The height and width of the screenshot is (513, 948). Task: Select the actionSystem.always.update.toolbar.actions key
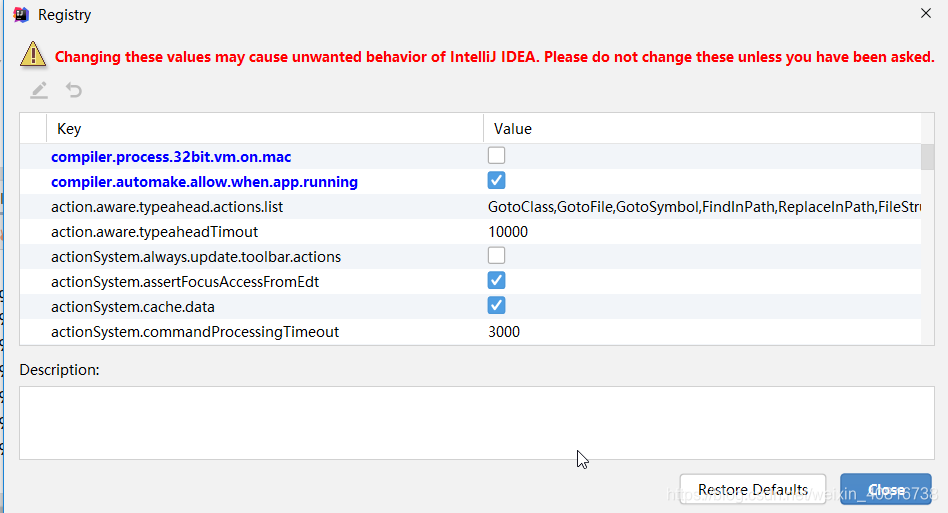click(x=196, y=257)
